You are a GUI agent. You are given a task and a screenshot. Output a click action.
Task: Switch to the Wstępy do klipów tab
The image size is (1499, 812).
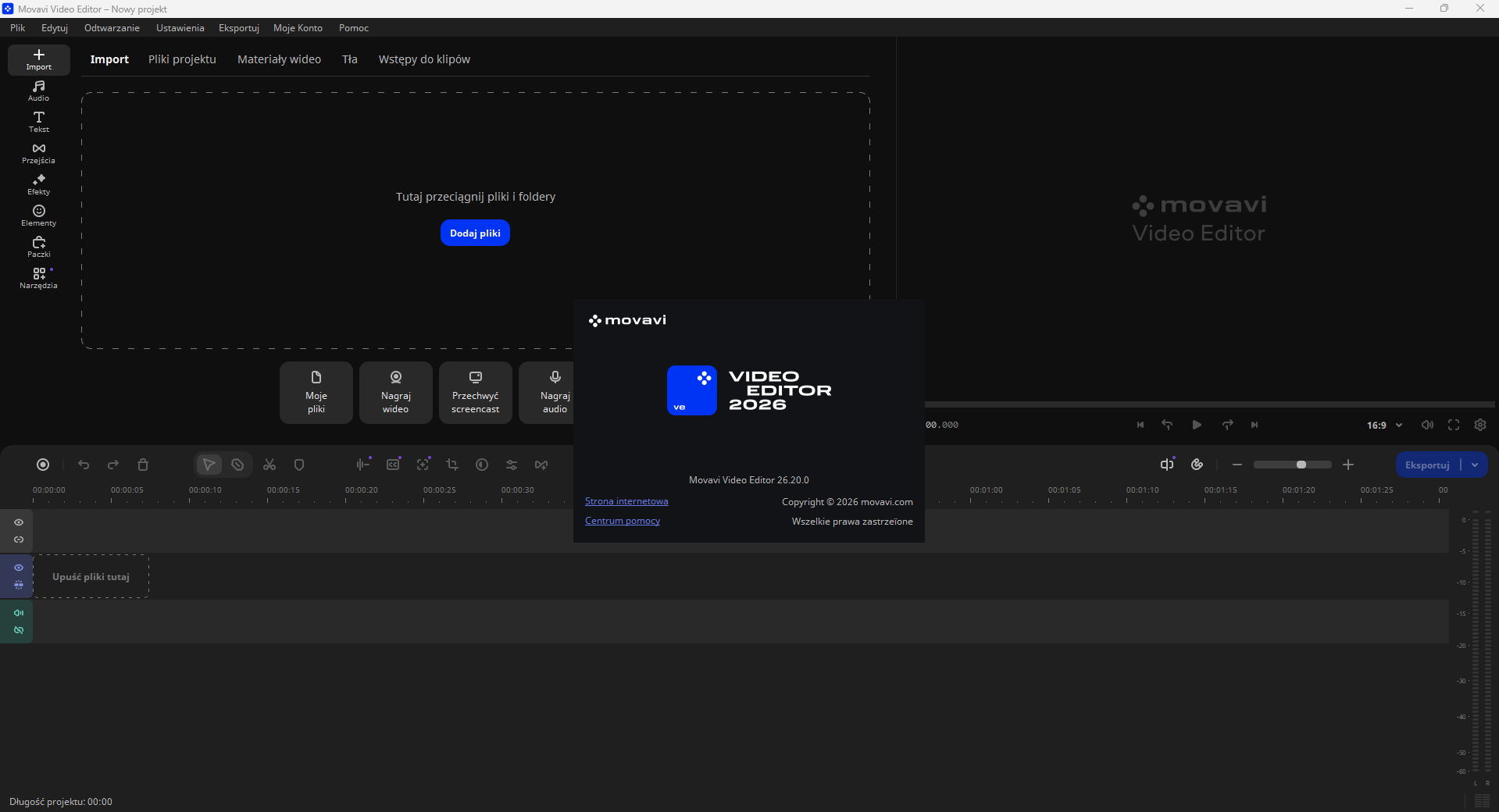pos(424,59)
